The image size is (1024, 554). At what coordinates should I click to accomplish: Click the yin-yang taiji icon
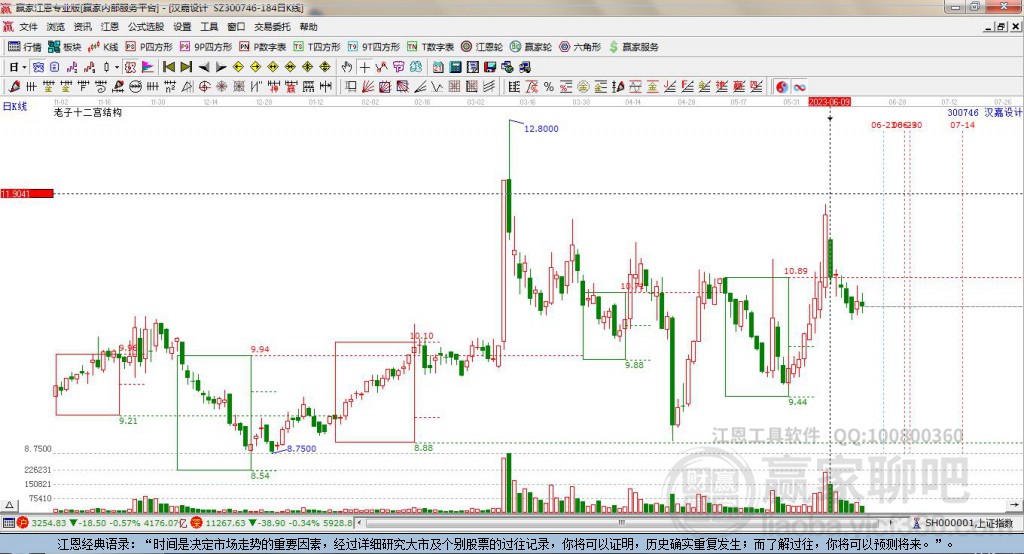(x=782, y=87)
